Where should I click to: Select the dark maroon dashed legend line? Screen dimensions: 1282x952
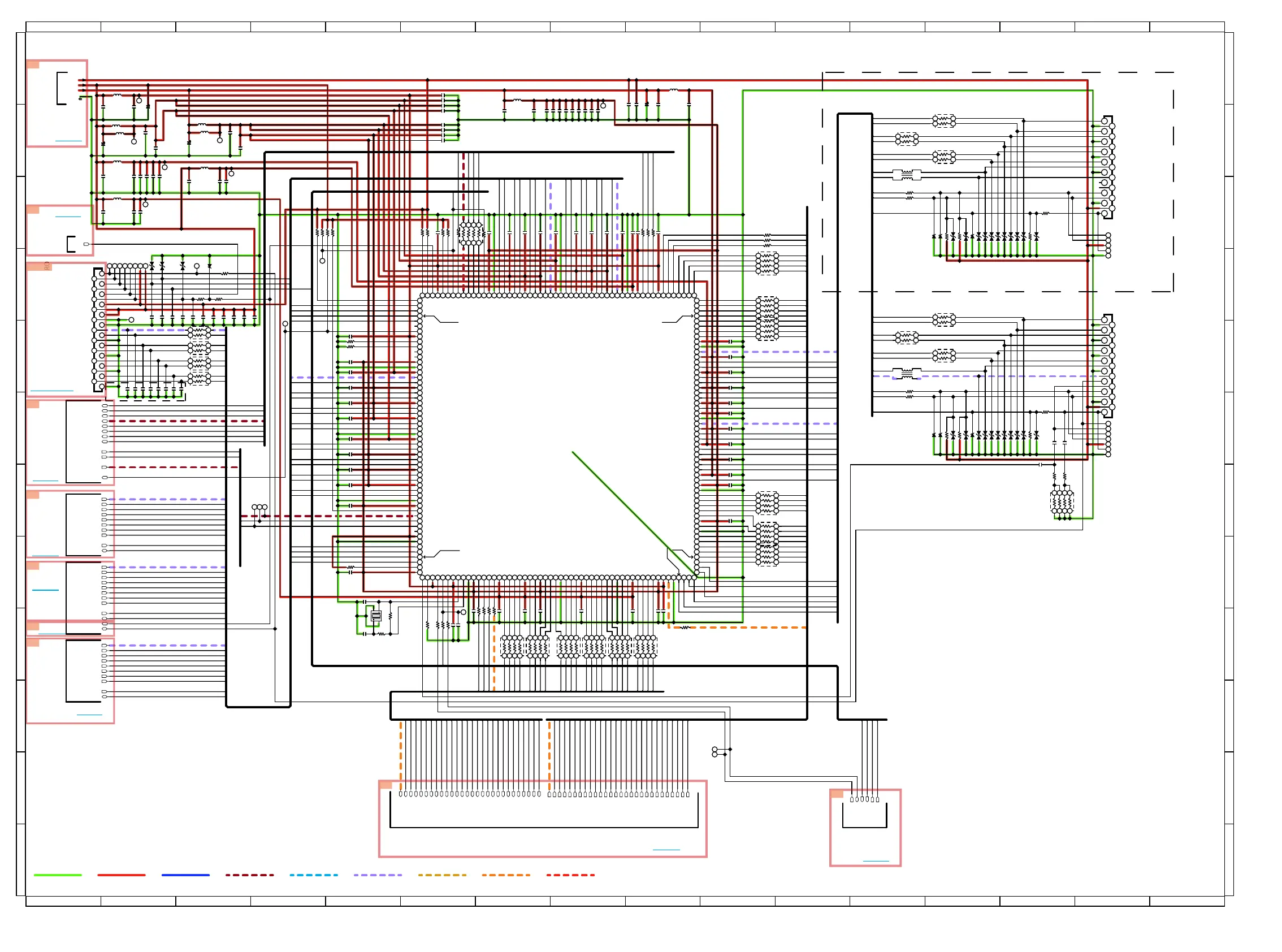click(x=249, y=875)
